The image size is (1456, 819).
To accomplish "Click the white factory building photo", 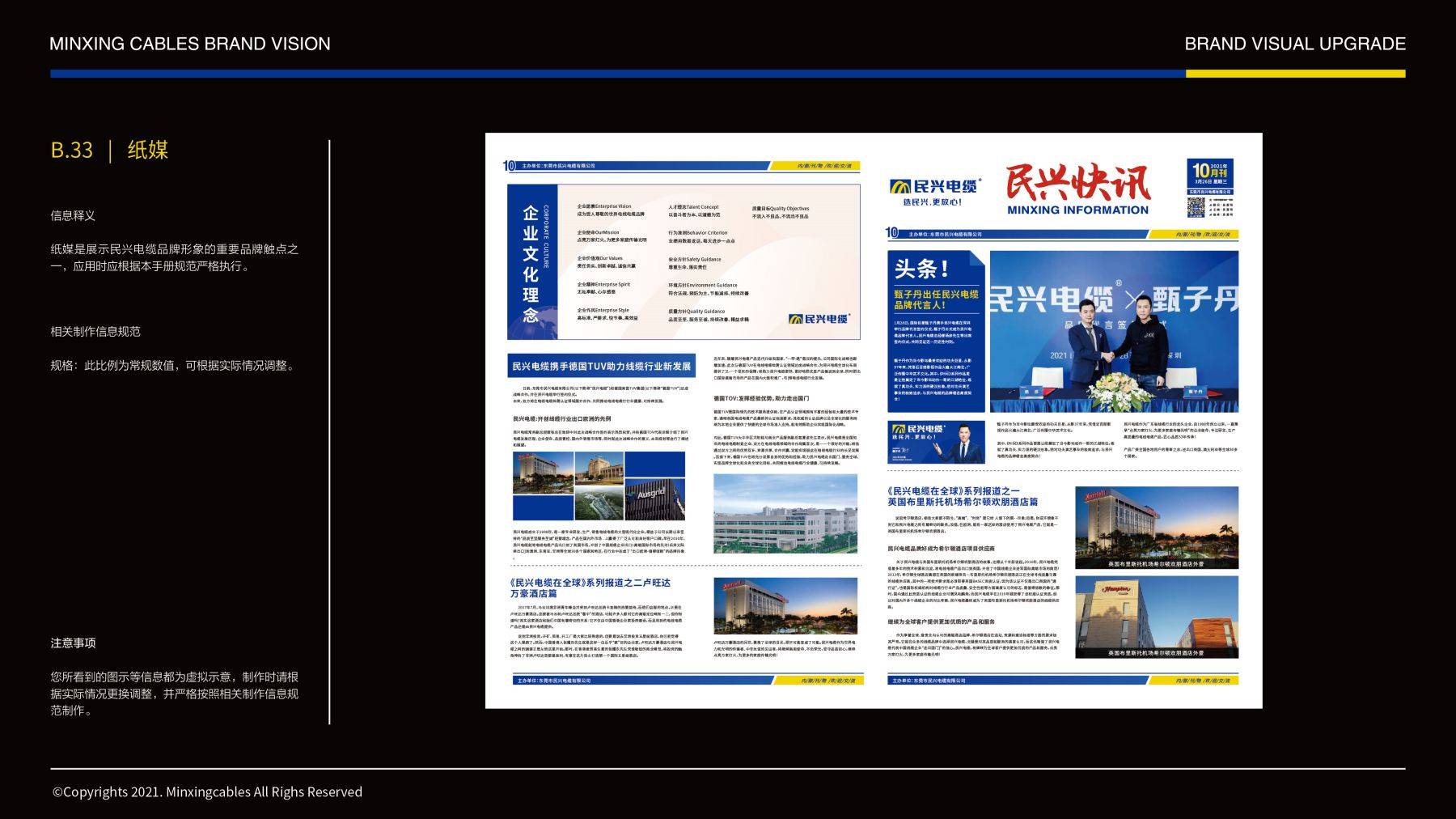I will (x=785, y=514).
